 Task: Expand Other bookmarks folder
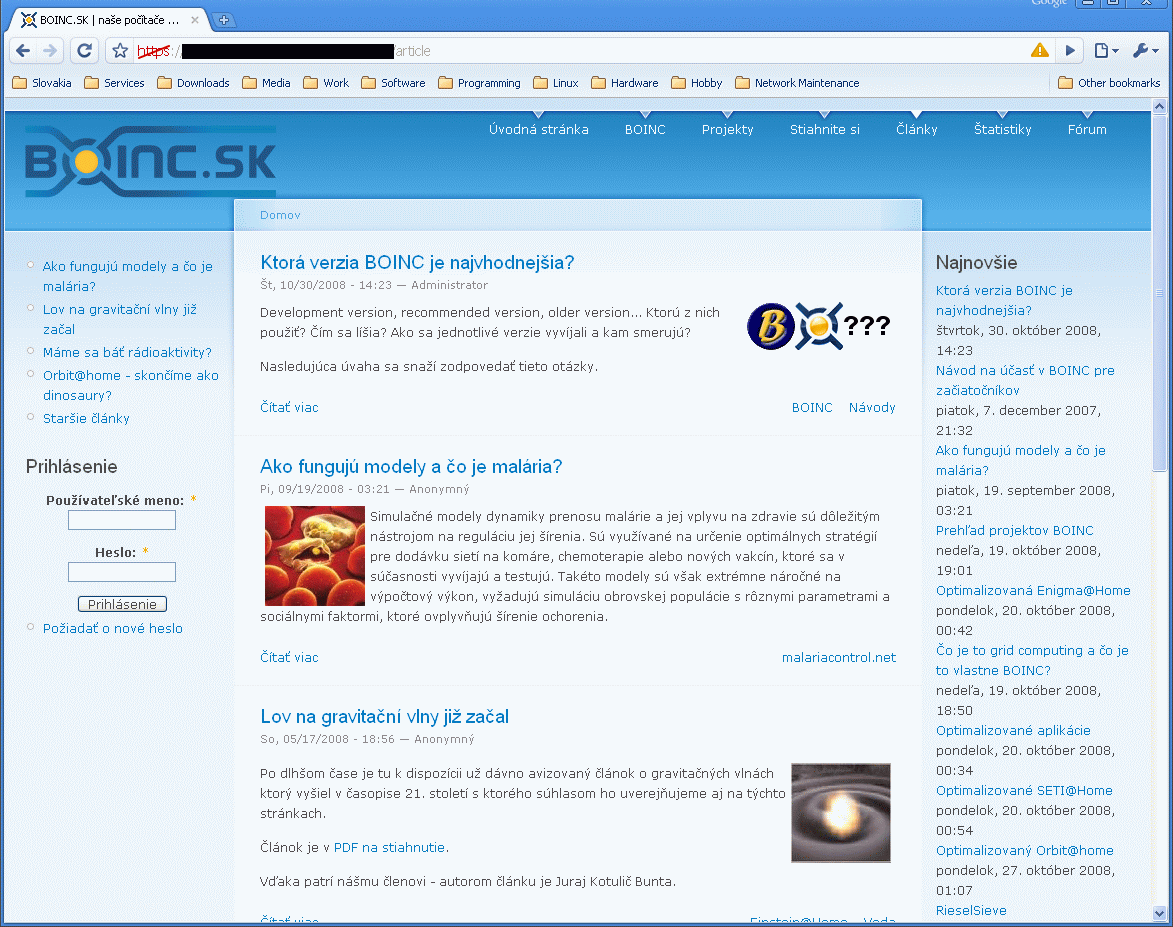click(x=1109, y=83)
